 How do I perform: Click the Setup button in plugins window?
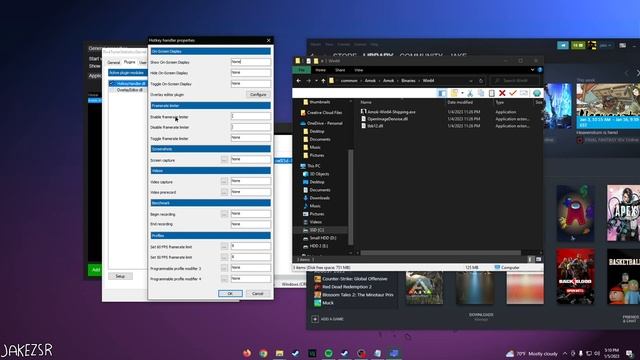[x=120, y=276]
